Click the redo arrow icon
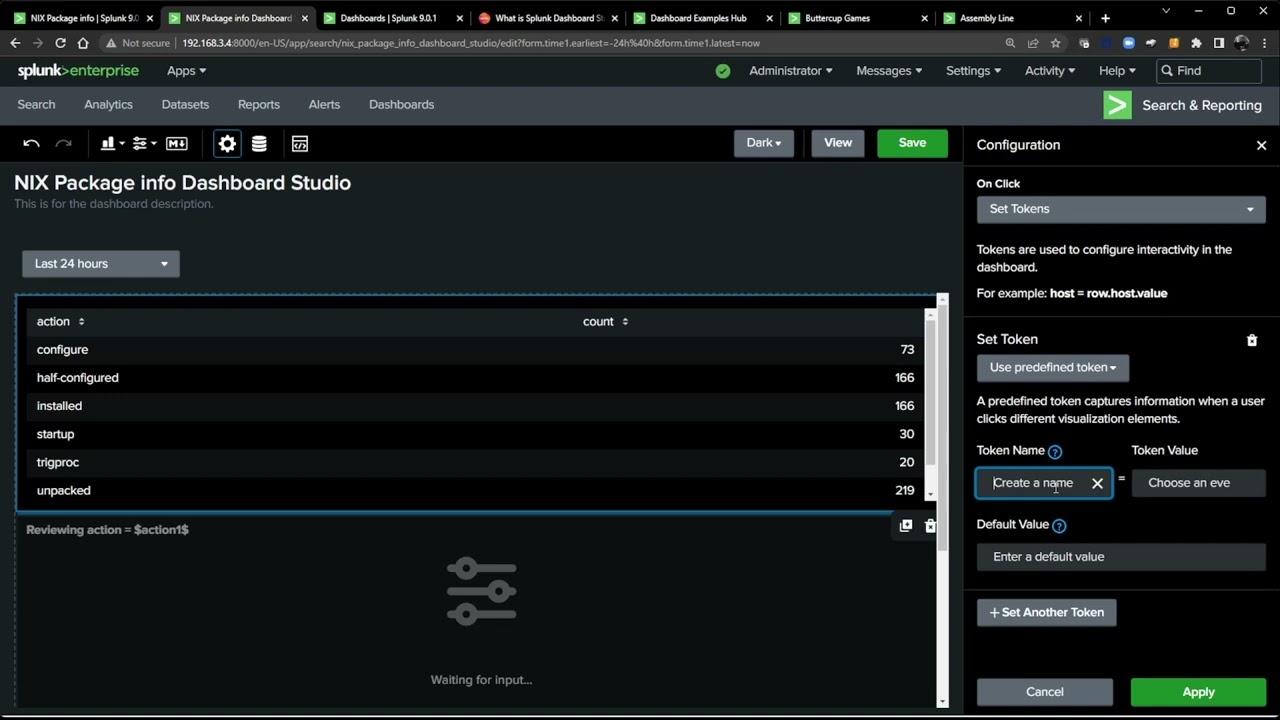The width and height of the screenshot is (1280, 720). tap(63, 144)
